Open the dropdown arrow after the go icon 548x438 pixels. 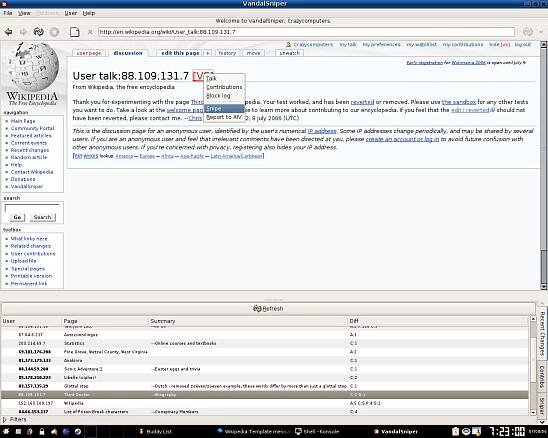[541, 32]
